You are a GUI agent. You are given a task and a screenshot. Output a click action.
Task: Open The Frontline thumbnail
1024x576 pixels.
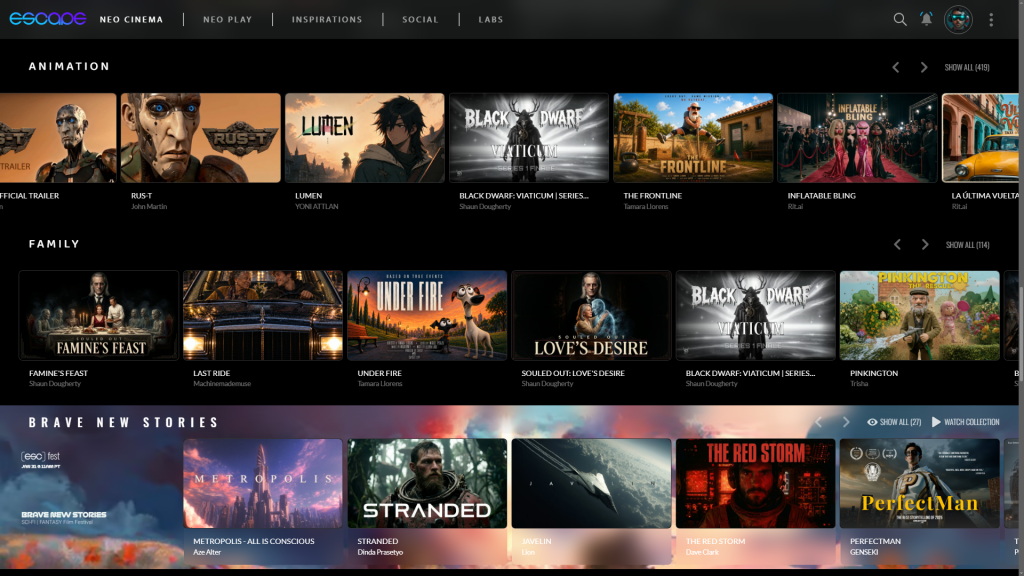[693, 138]
